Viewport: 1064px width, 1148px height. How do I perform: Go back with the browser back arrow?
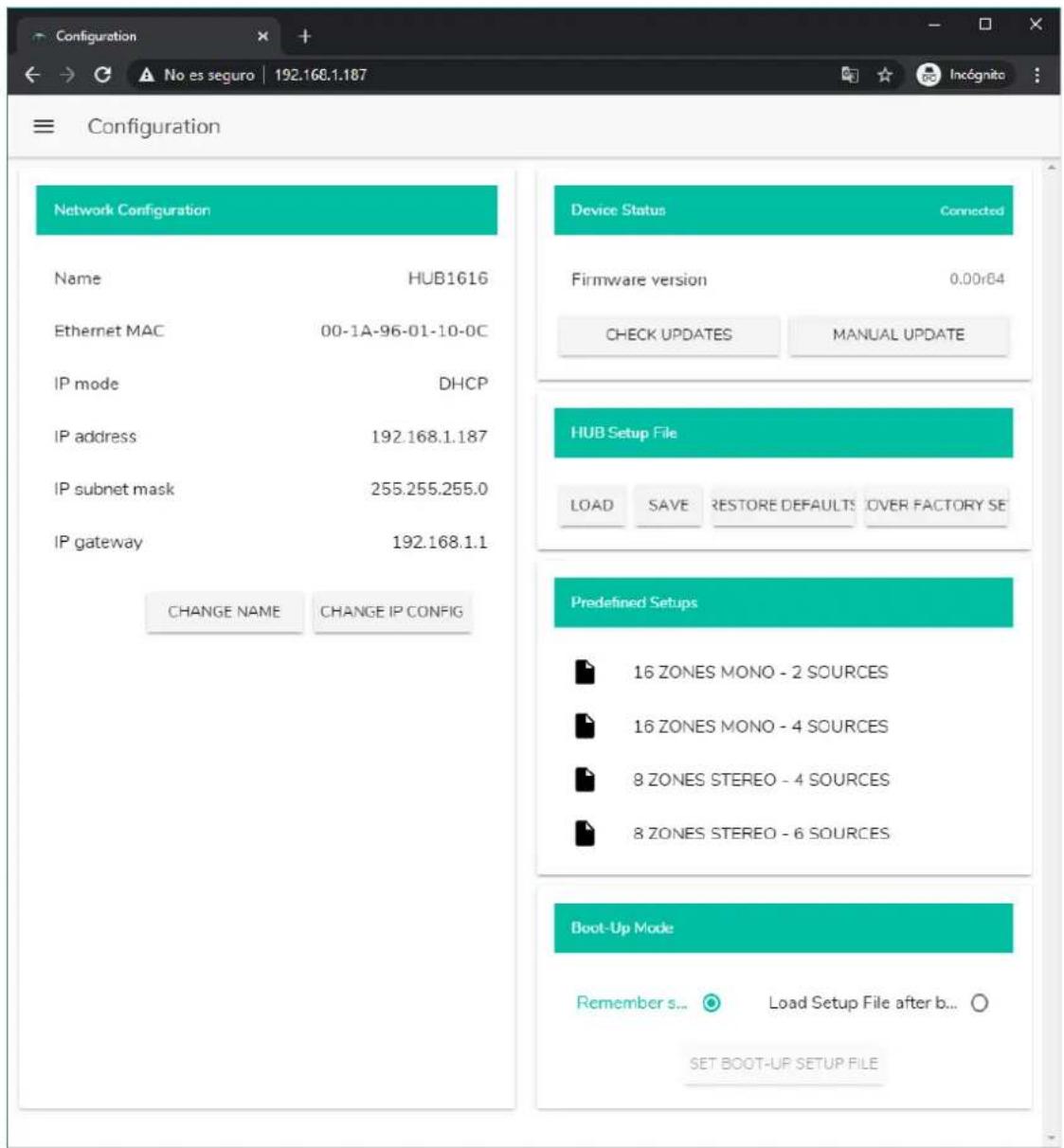(32, 75)
